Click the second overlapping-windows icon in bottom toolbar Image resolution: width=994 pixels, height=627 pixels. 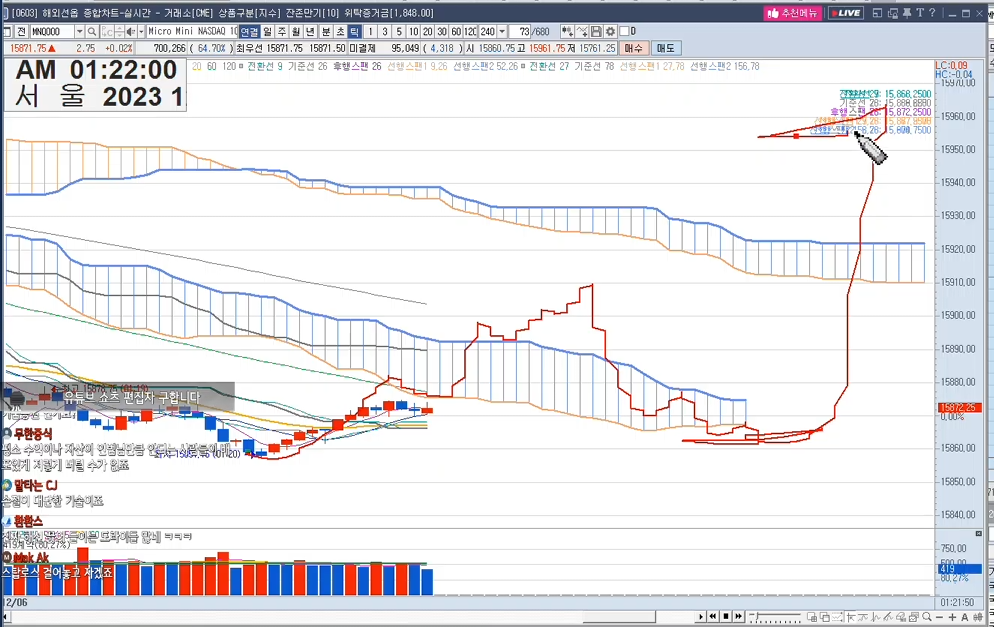[825, 616]
